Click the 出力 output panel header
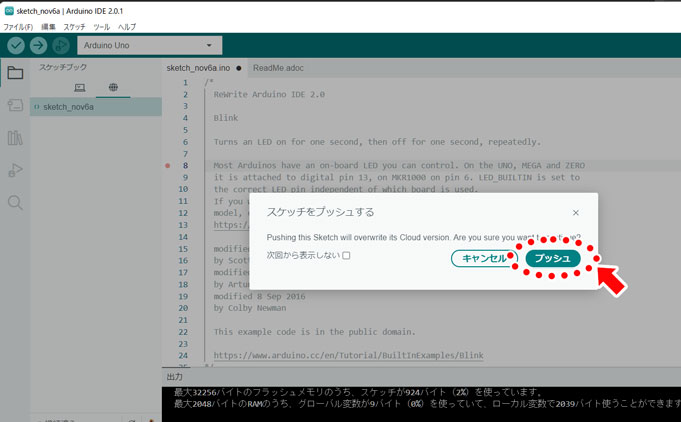Viewport: 681px width, 422px height. click(x=175, y=377)
